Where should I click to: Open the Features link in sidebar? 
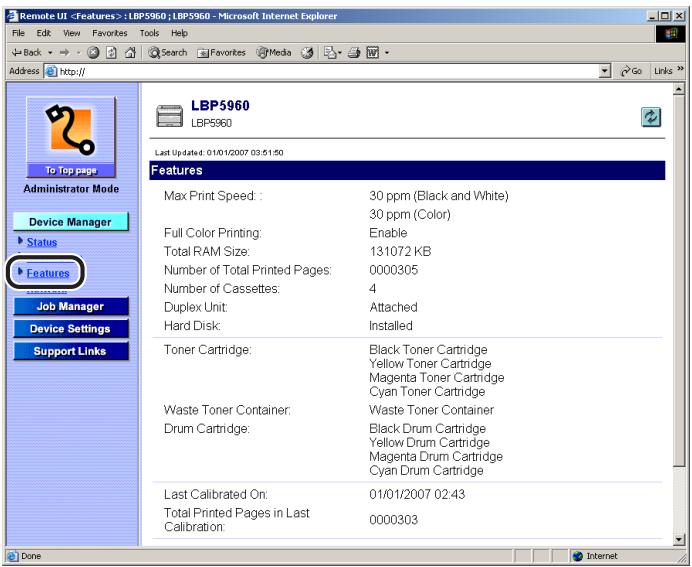point(48,273)
